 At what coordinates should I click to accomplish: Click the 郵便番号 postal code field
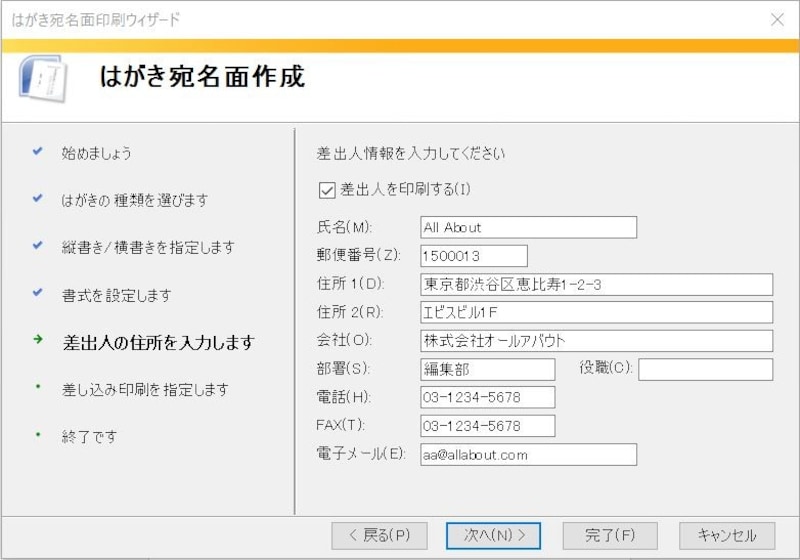473,256
